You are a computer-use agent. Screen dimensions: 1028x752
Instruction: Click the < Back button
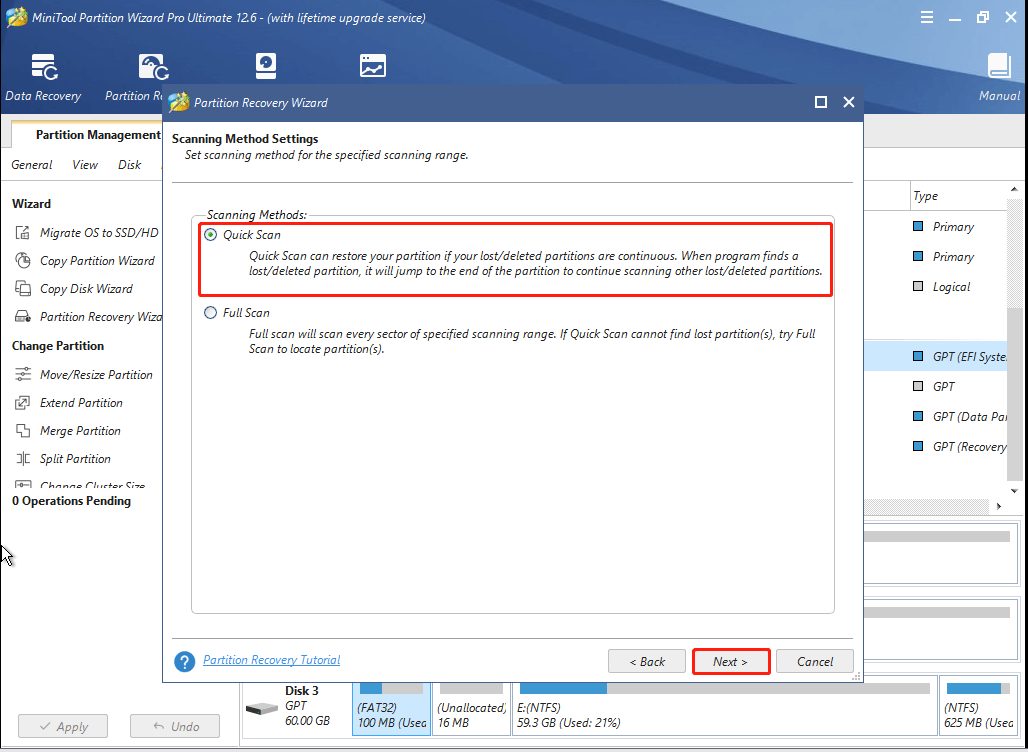pos(647,662)
